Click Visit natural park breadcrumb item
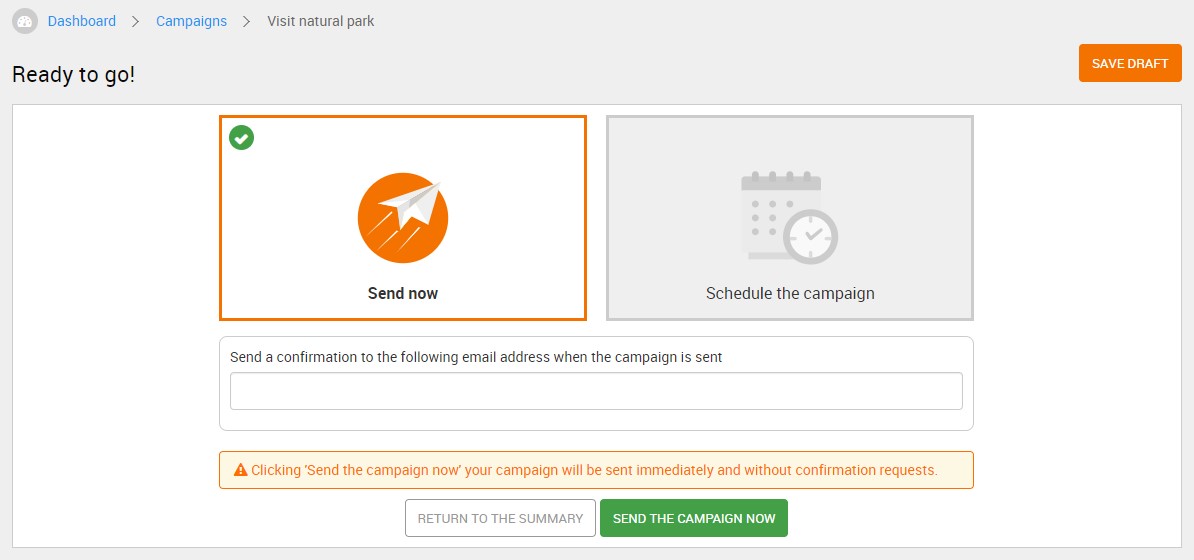Screen dimensions: 1194x560 321,21
